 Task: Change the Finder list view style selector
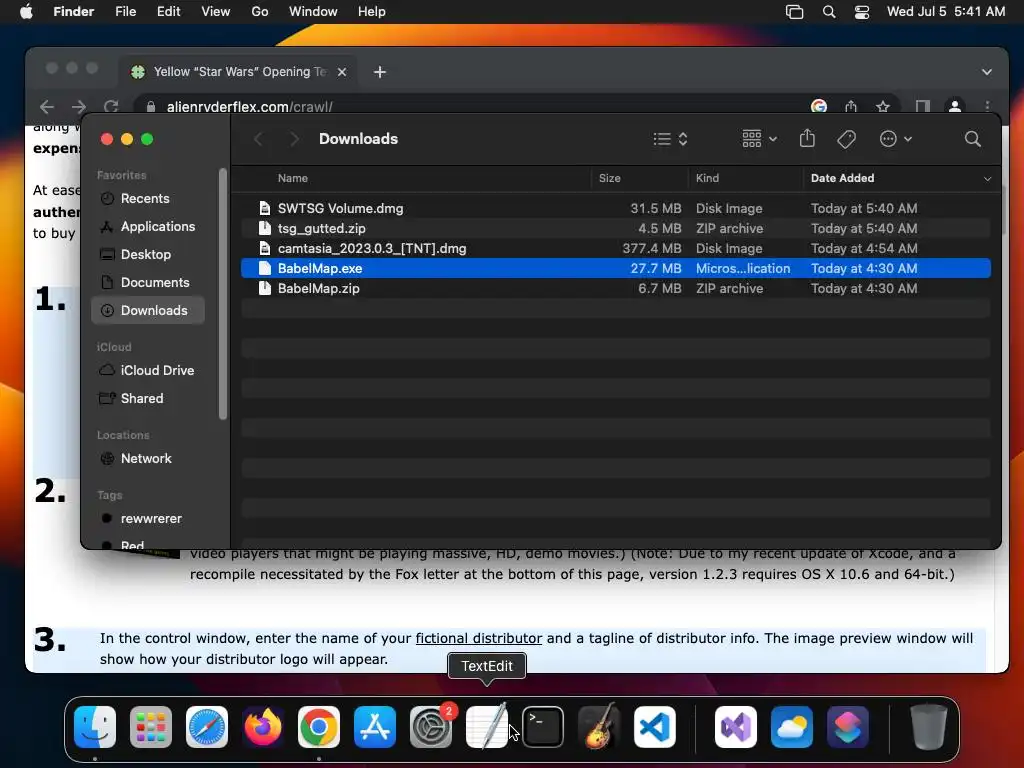pos(670,138)
